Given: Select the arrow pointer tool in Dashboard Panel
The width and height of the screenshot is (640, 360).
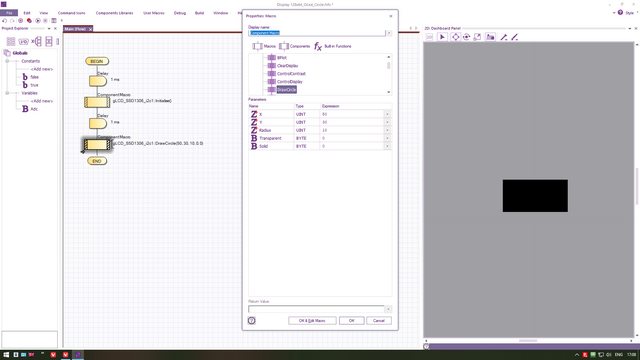Looking at the screenshot, I should pos(442,37).
